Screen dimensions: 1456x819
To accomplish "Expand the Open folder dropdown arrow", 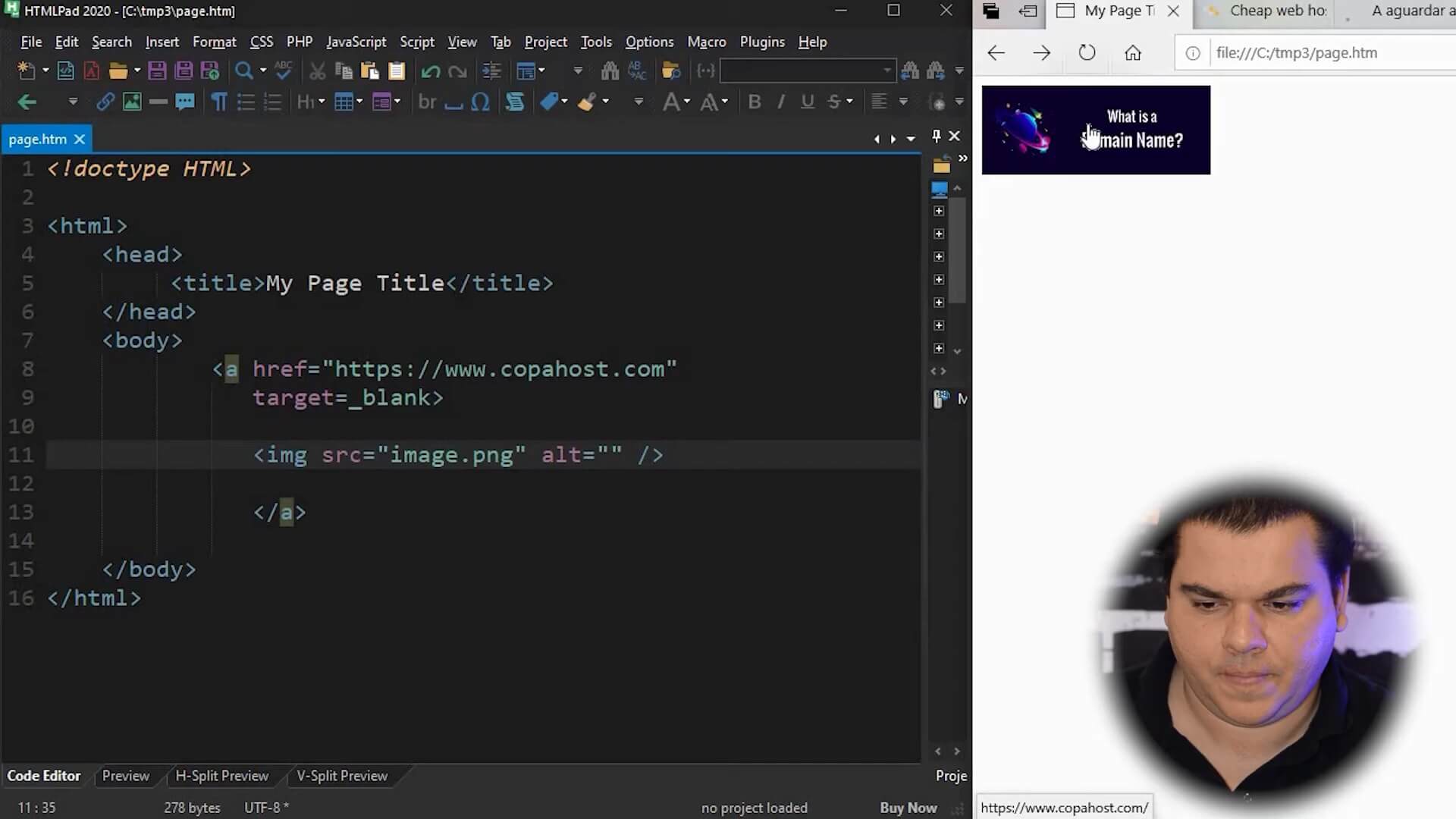I will [137, 71].
